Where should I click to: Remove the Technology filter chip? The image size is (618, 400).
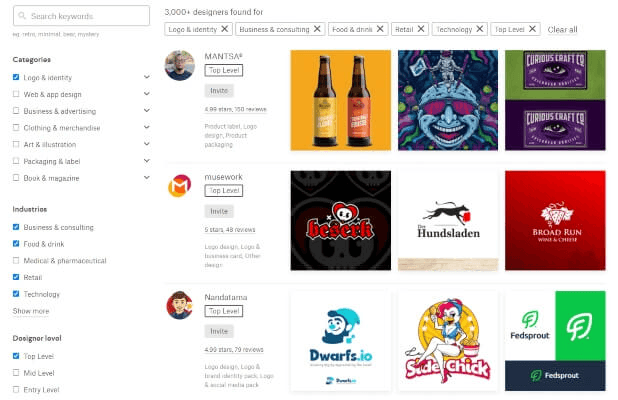(480, 30)
